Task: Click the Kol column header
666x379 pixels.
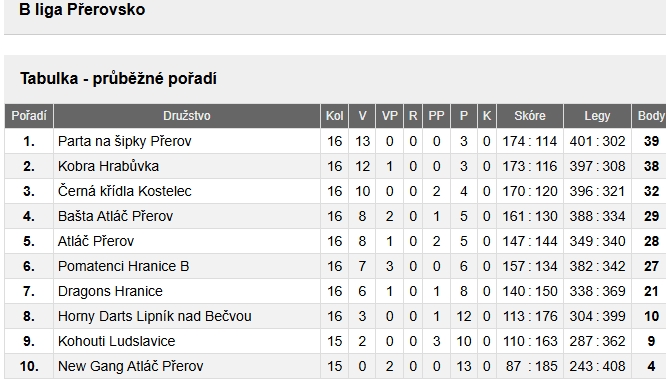Action: 335,116
